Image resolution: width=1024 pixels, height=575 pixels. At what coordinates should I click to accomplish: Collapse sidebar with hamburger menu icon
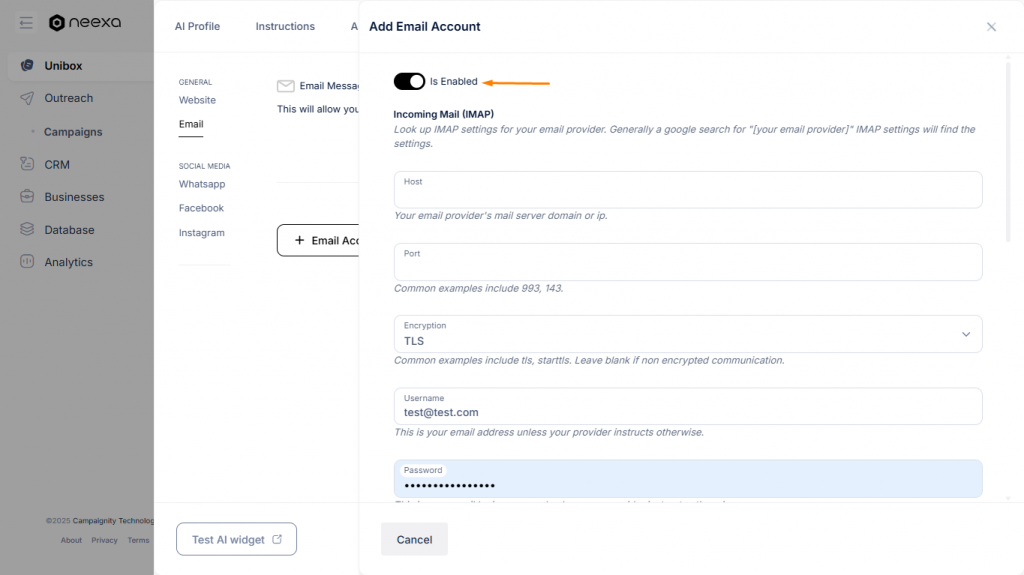click(26, 23)
